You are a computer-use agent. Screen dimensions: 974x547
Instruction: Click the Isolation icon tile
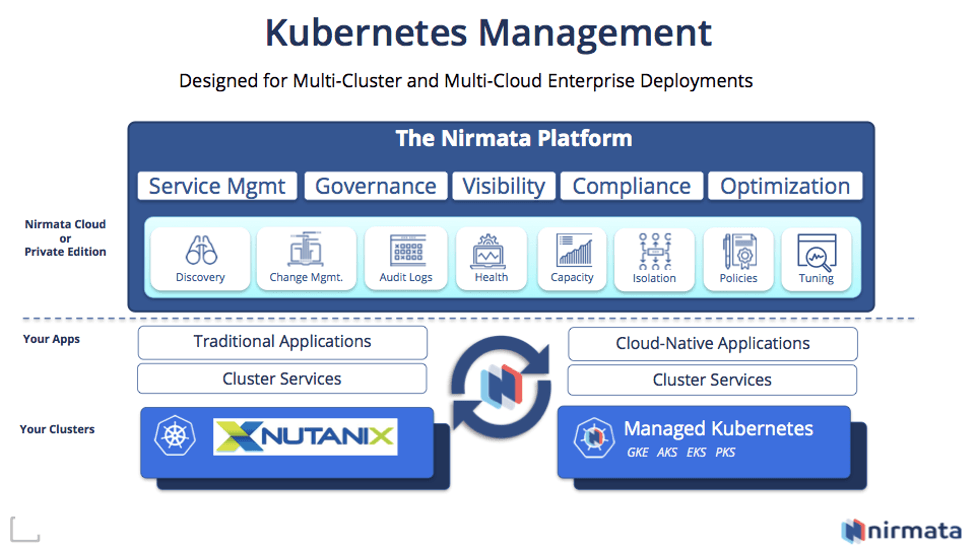(654, 260)
